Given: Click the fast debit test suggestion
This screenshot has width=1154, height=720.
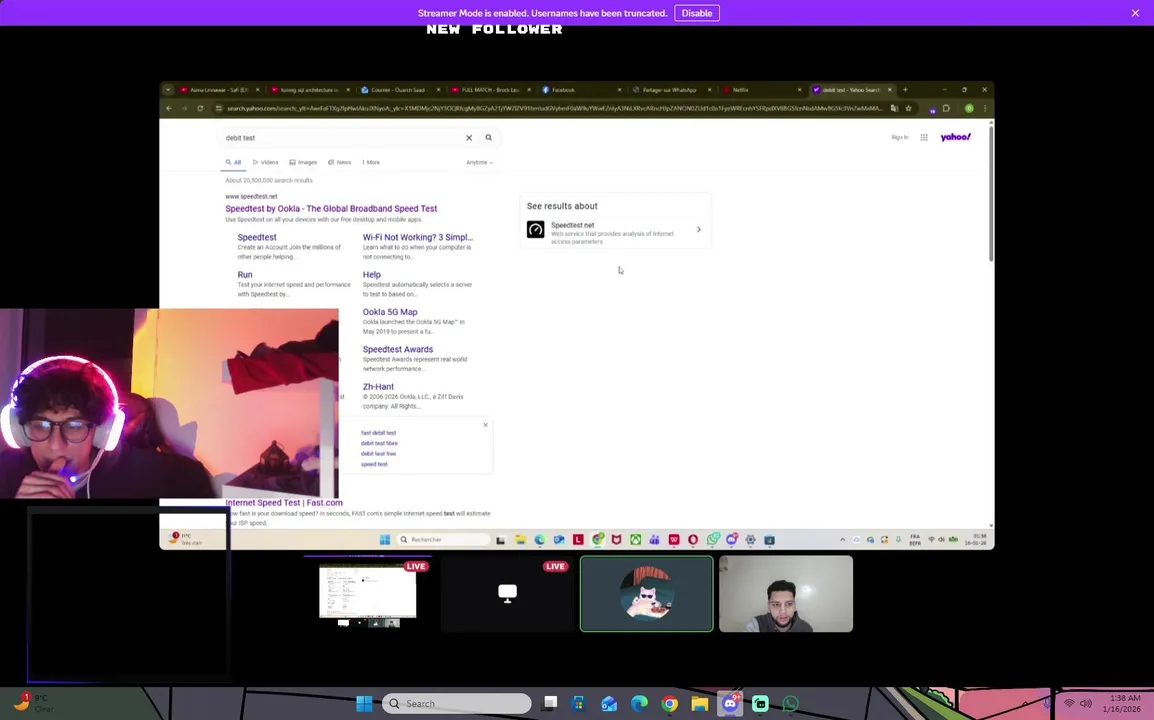Looking at the screenshot, I should click(378, 433).
